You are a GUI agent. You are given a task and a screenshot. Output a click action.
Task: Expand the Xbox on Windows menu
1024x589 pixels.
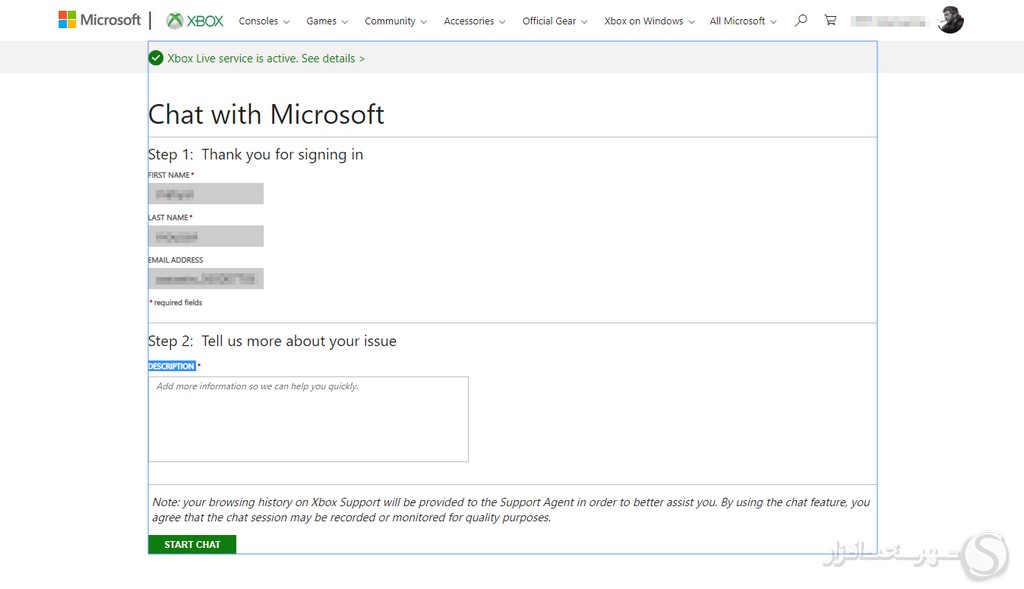pyautogui.click(x=649, y=21)
